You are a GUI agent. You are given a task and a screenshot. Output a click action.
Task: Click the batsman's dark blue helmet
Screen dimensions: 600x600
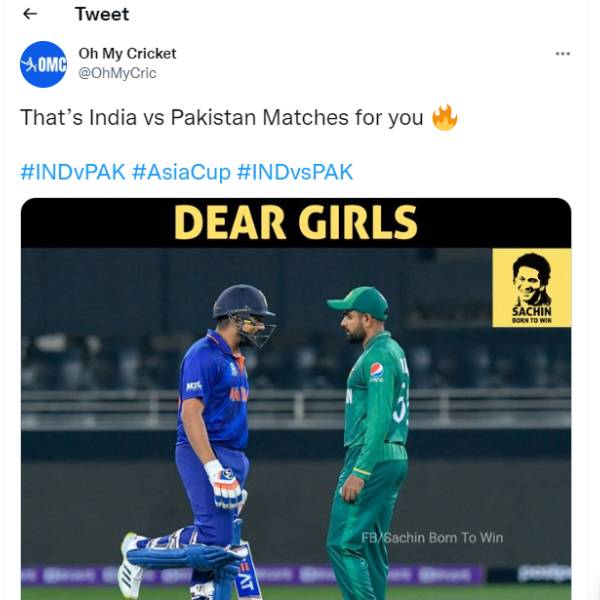point(243,302)
